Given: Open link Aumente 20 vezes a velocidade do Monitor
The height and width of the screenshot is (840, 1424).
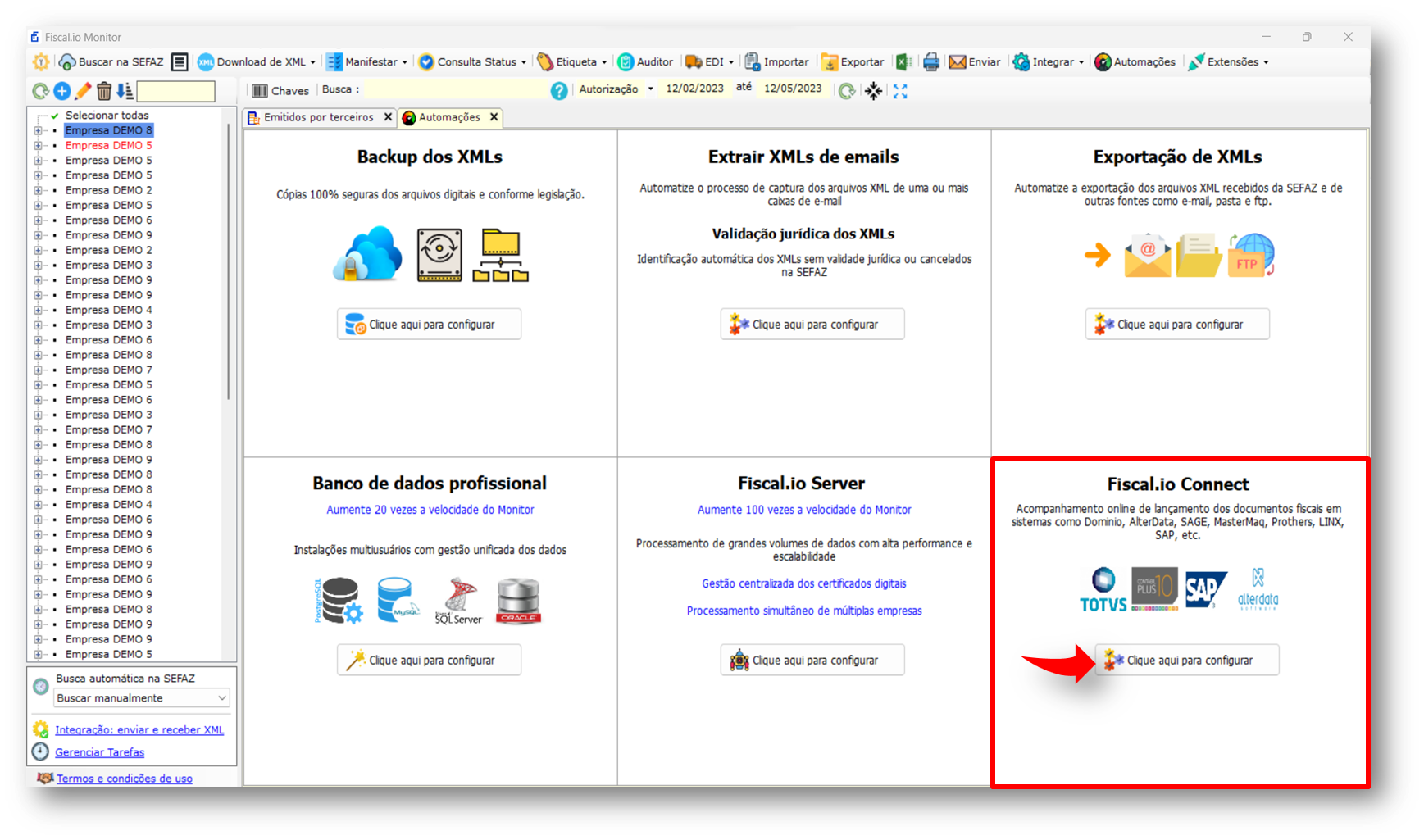Looking at the screenshot, I should [x=430, y=510].
